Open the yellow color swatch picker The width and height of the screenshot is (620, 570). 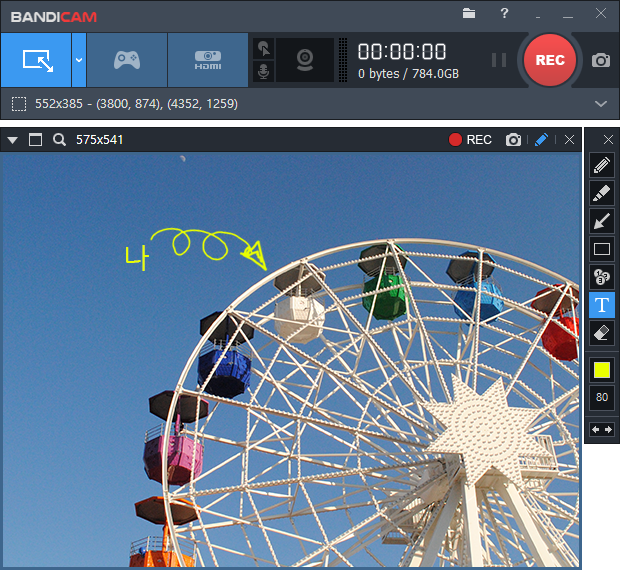coord(601,370)
